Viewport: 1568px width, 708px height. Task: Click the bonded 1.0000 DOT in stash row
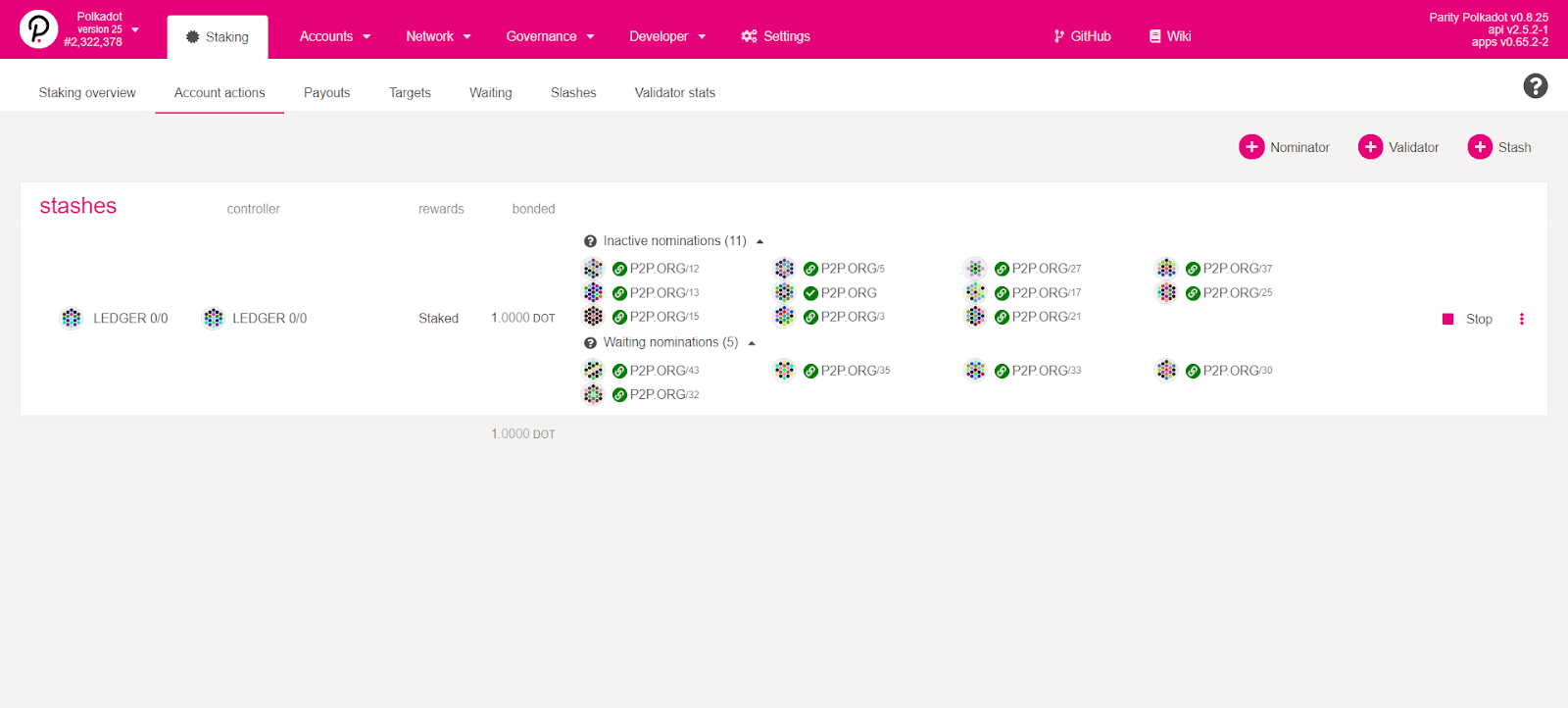[522, 318]
